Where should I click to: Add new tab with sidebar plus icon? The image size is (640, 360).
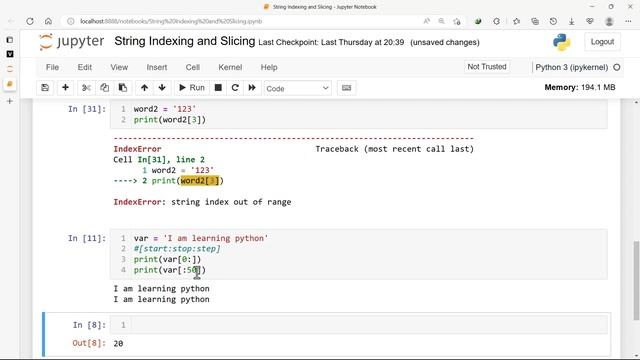10,101
